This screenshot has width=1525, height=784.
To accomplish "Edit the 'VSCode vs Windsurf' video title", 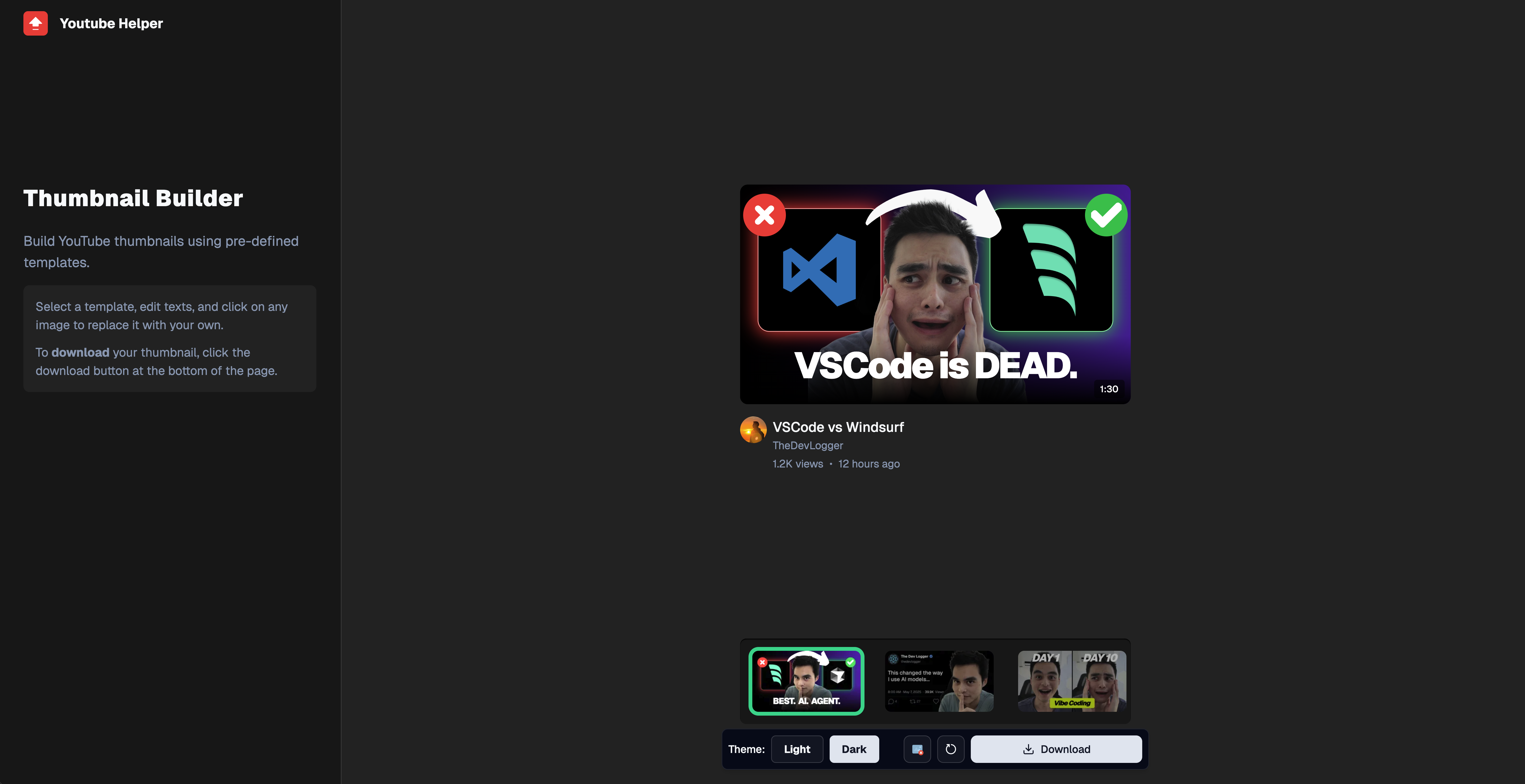I will (x=838, y=427).
